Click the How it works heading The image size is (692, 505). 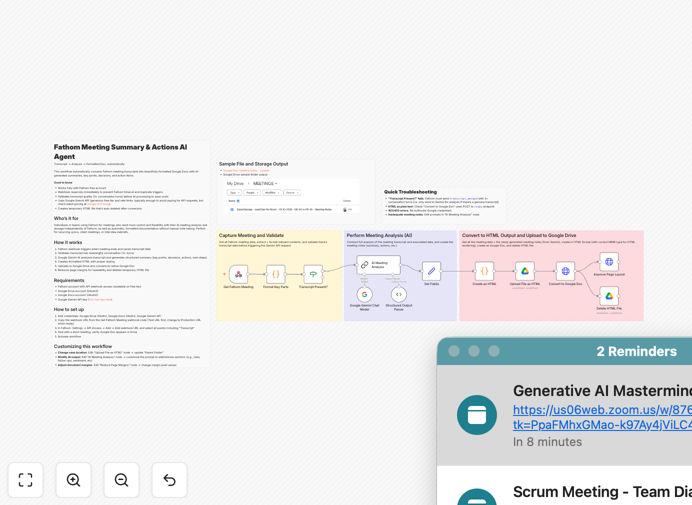pyautogui.click(x=68, y=242)
